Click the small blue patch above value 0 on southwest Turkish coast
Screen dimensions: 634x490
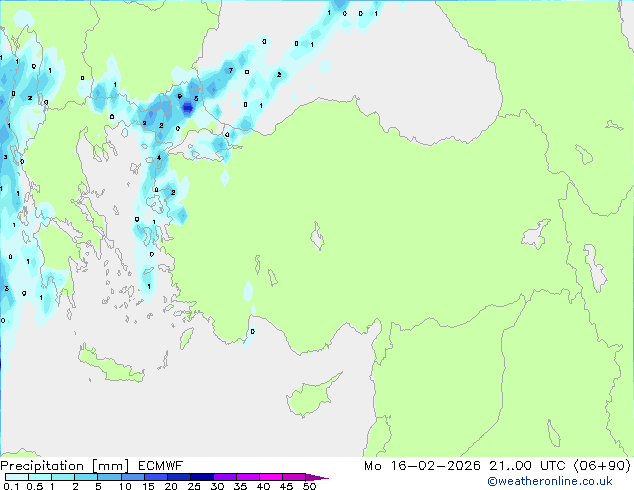pos(248,291)
